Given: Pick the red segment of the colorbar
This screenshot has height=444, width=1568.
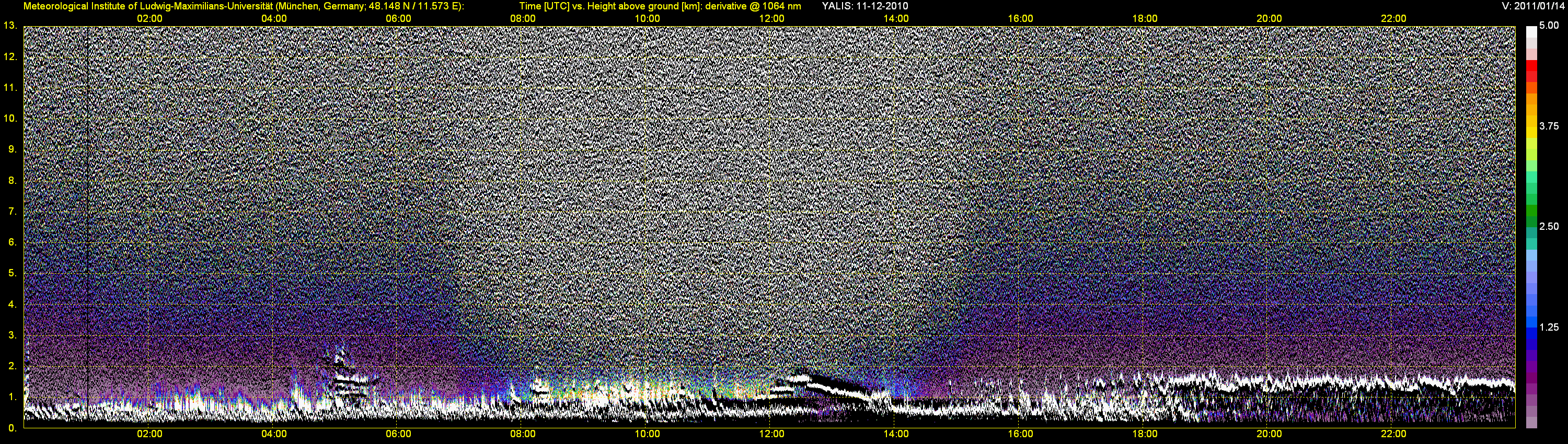Looking at the screenshot, I should click(x=1531, y=66).
